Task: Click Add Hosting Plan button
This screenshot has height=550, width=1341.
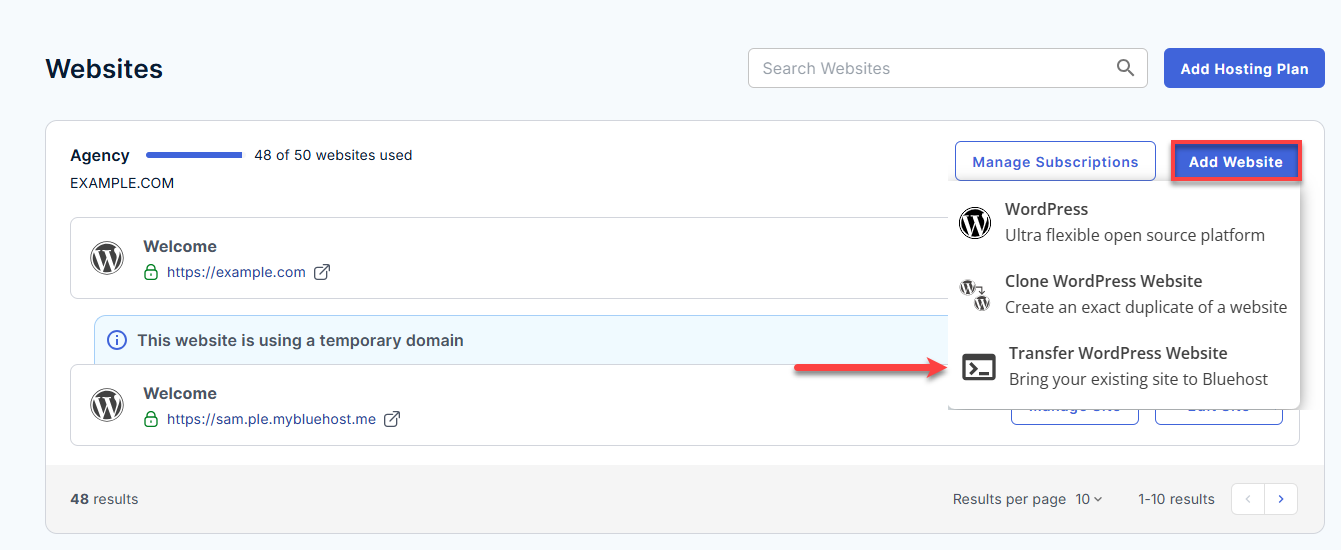Action: [1244, 69]
